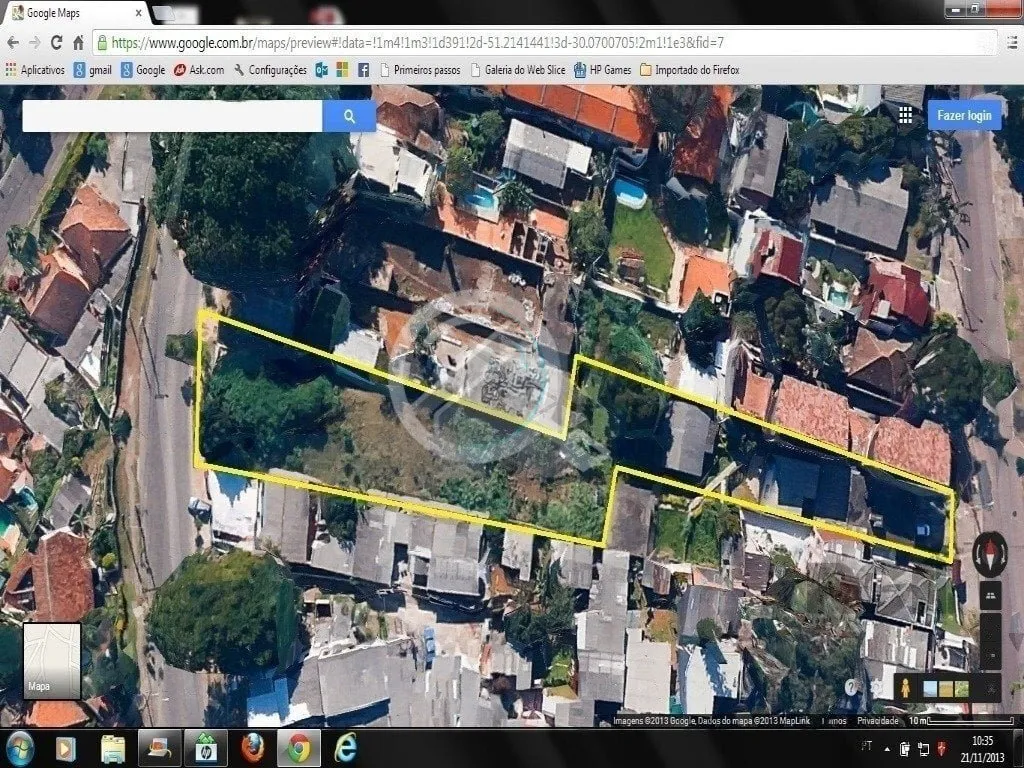Image resolution: width=1024 pixels, height=768 pixels.
Task: Click the Fazer login button
Action: (965, 116)
